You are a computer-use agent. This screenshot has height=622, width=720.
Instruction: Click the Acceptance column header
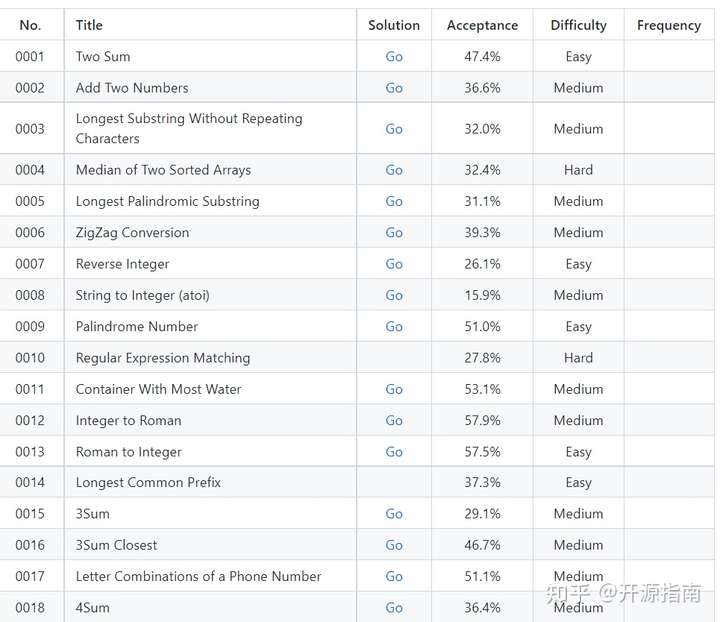click(482, 25)
